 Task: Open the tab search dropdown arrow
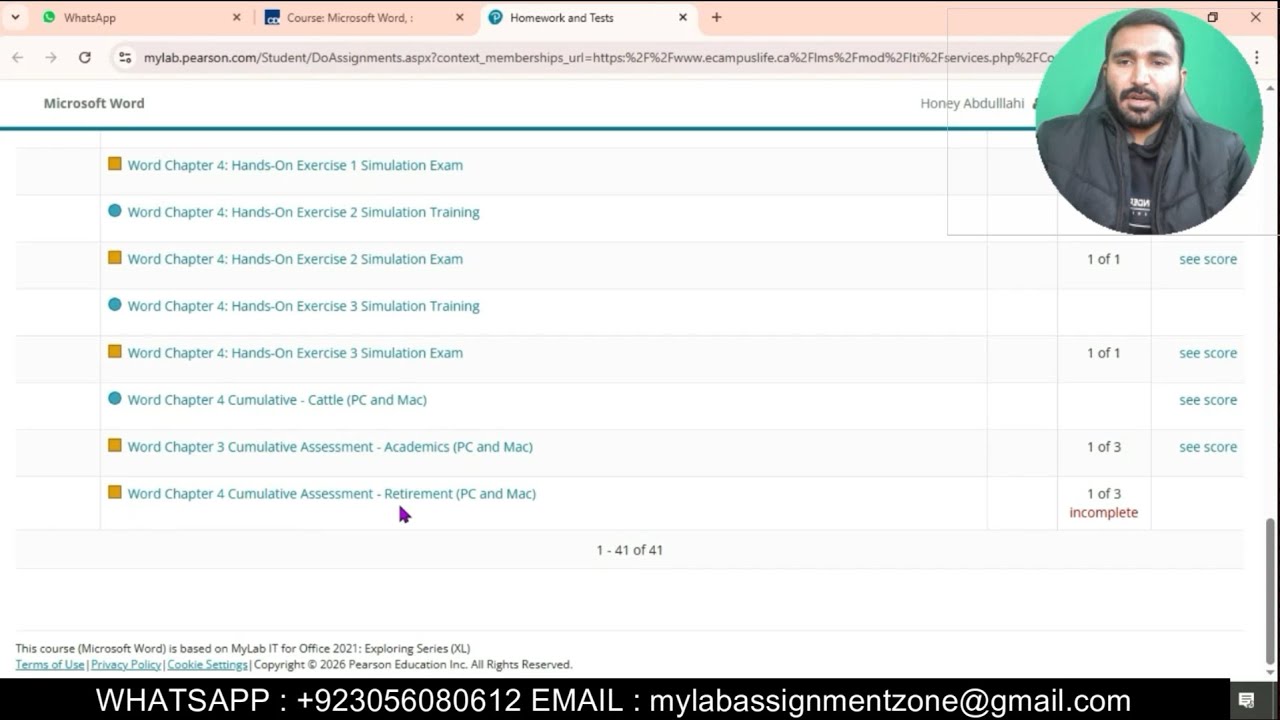15,17
